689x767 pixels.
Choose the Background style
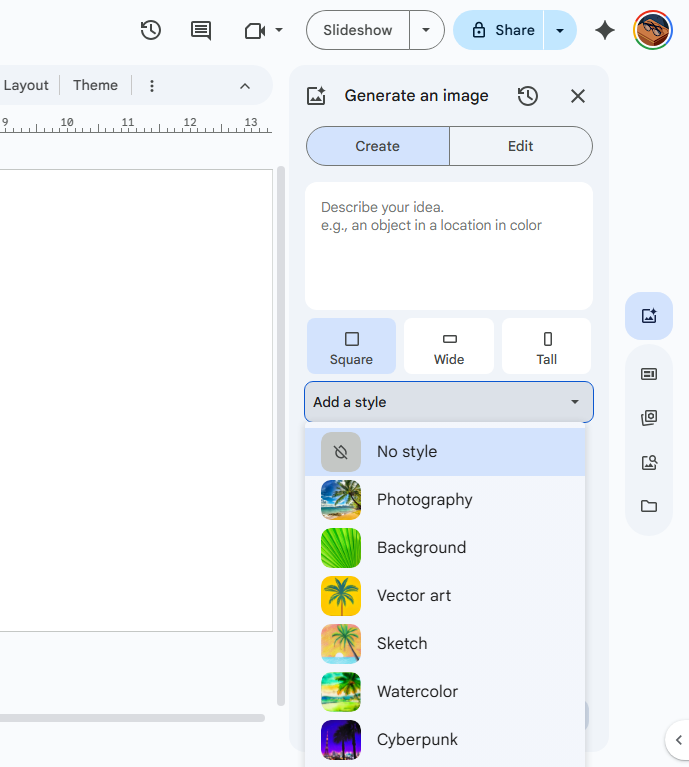pos(445,547)
